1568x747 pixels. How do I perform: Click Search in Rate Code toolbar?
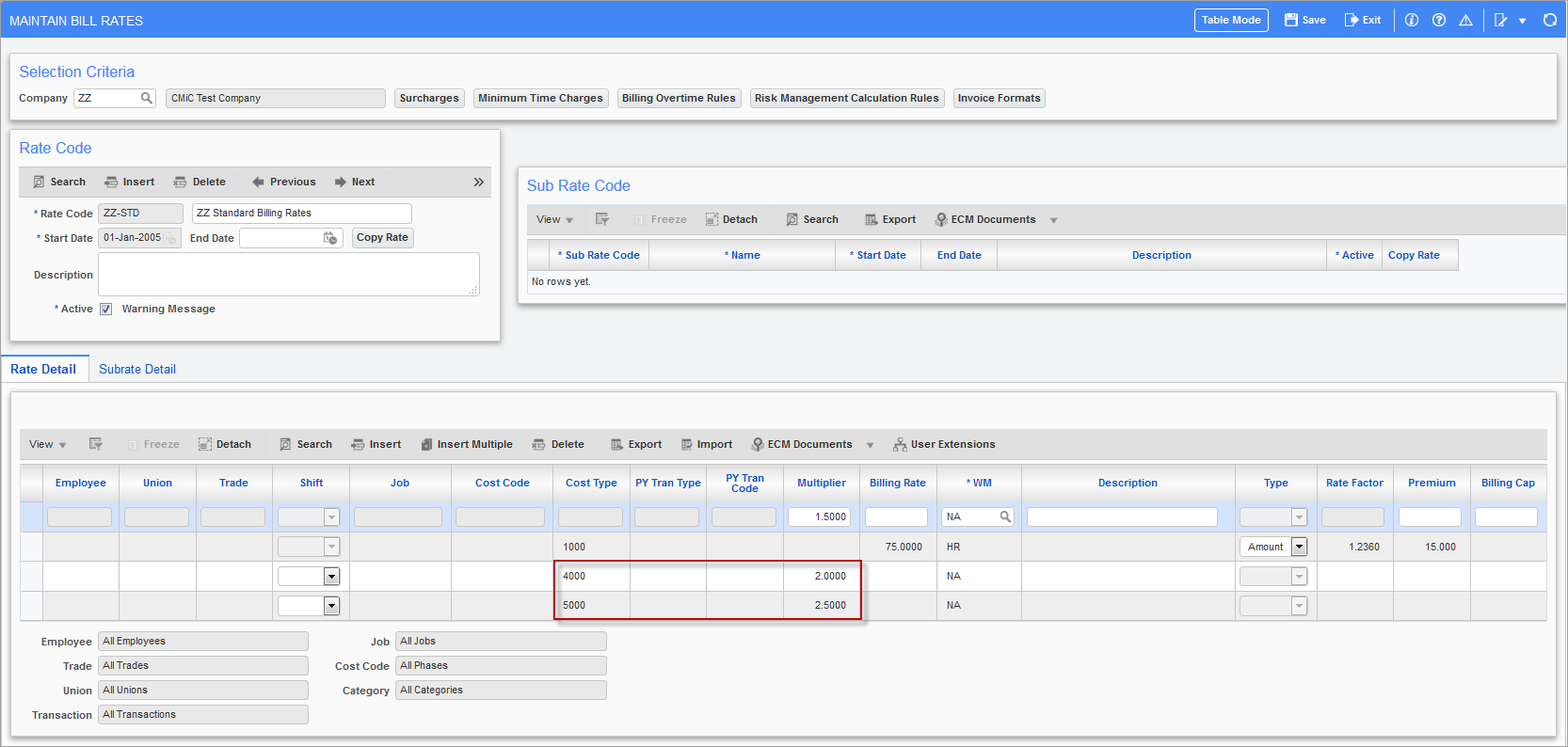tap(58, 182)
